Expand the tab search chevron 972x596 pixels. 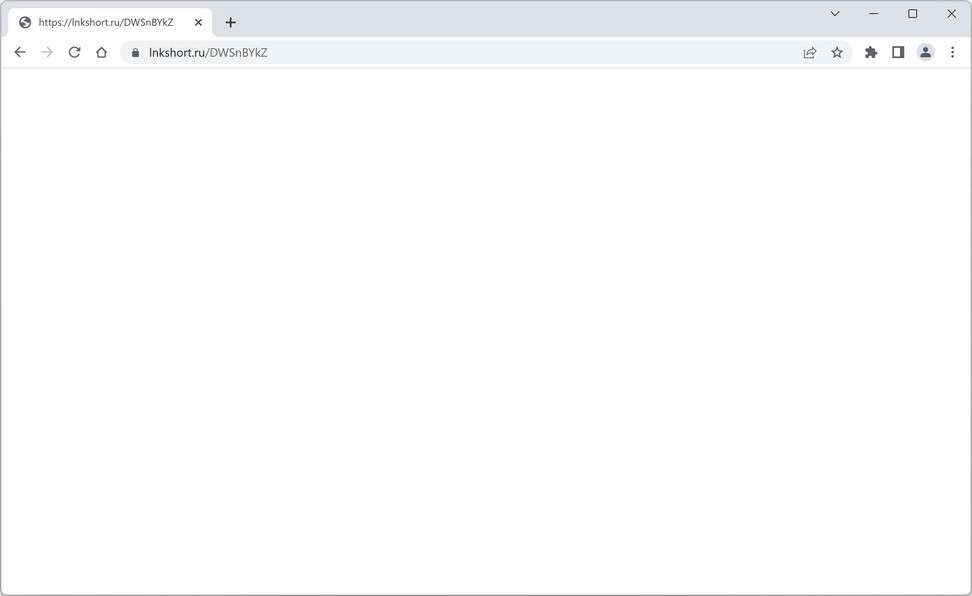835,14
